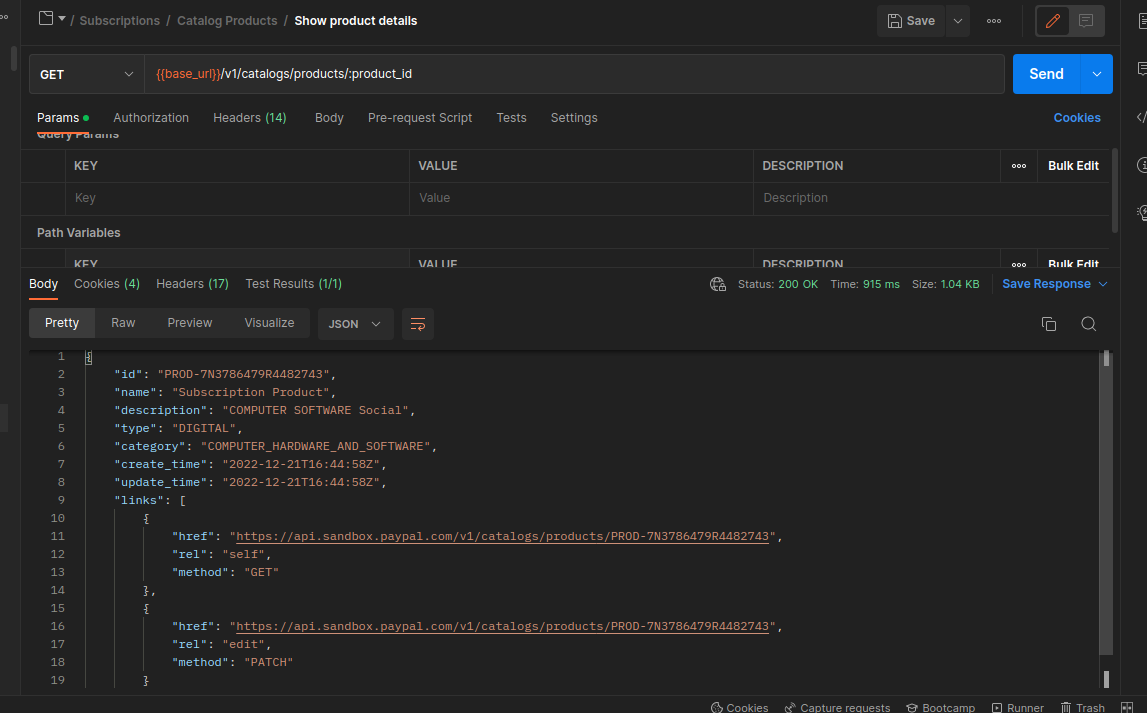Open the JSON format dropdown

pos(355,324)
